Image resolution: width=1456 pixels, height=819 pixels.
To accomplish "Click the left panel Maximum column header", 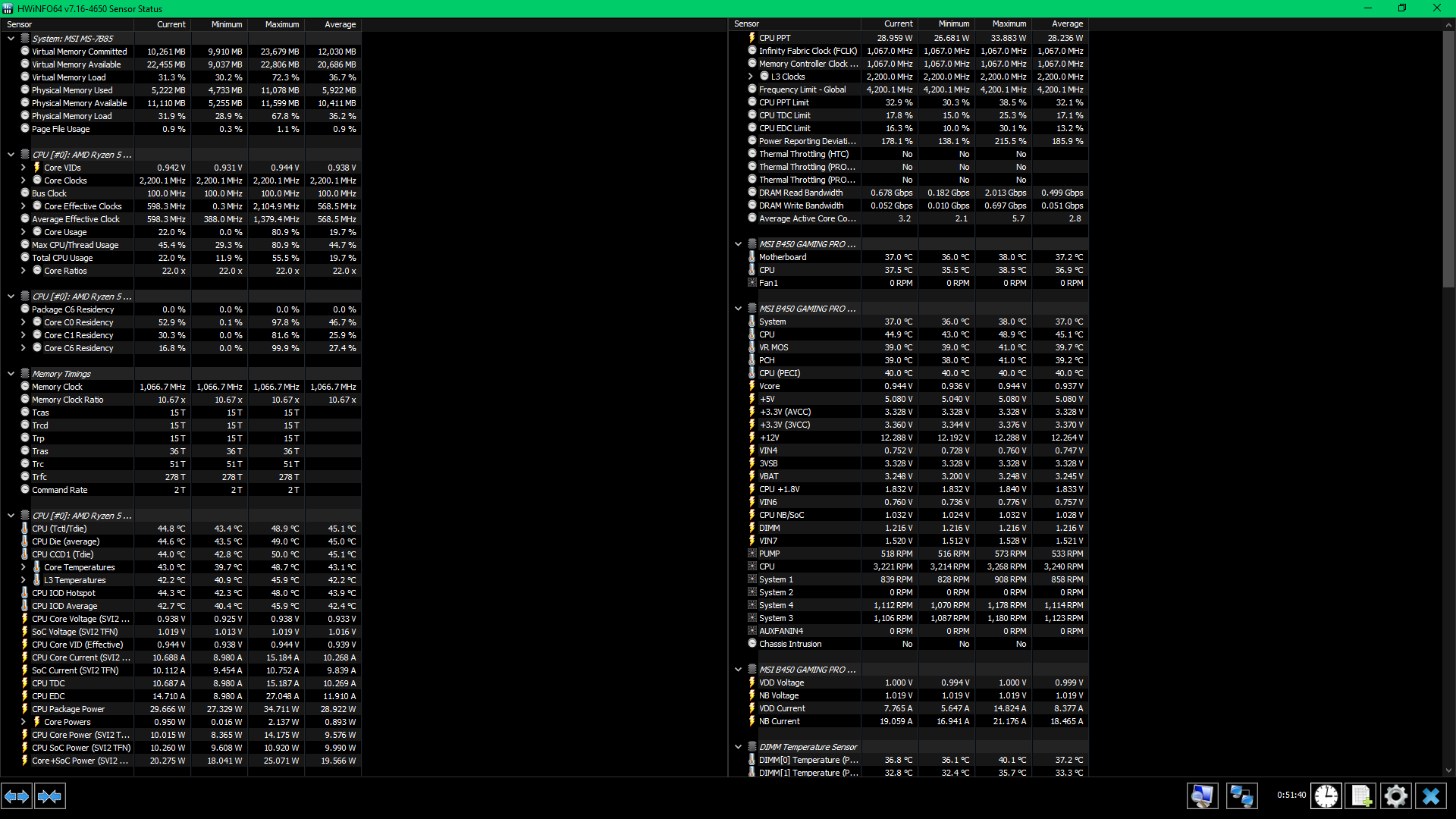I will [x=281, y=24].
